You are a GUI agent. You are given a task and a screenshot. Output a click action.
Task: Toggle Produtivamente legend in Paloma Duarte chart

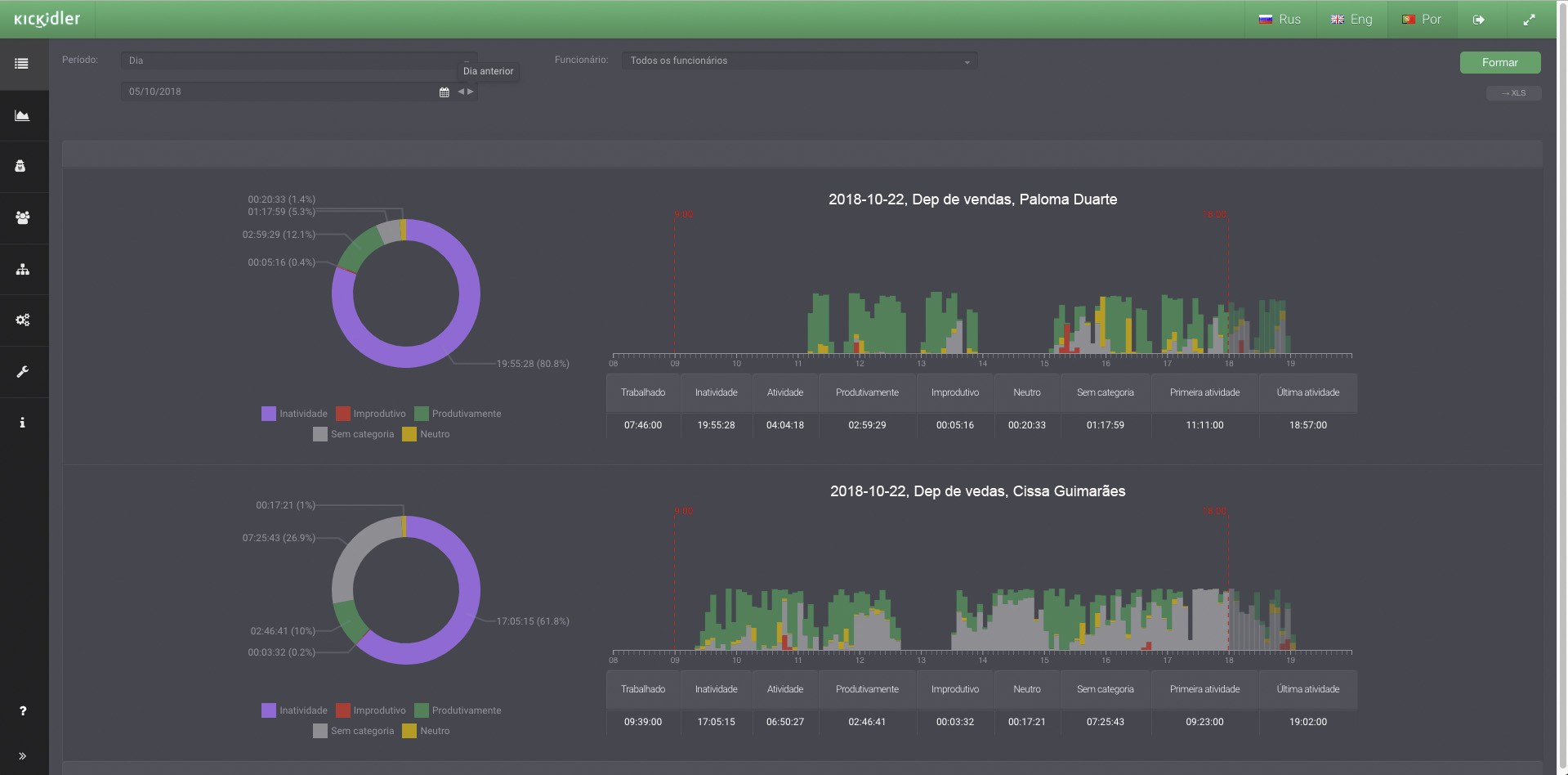[458, 414]
